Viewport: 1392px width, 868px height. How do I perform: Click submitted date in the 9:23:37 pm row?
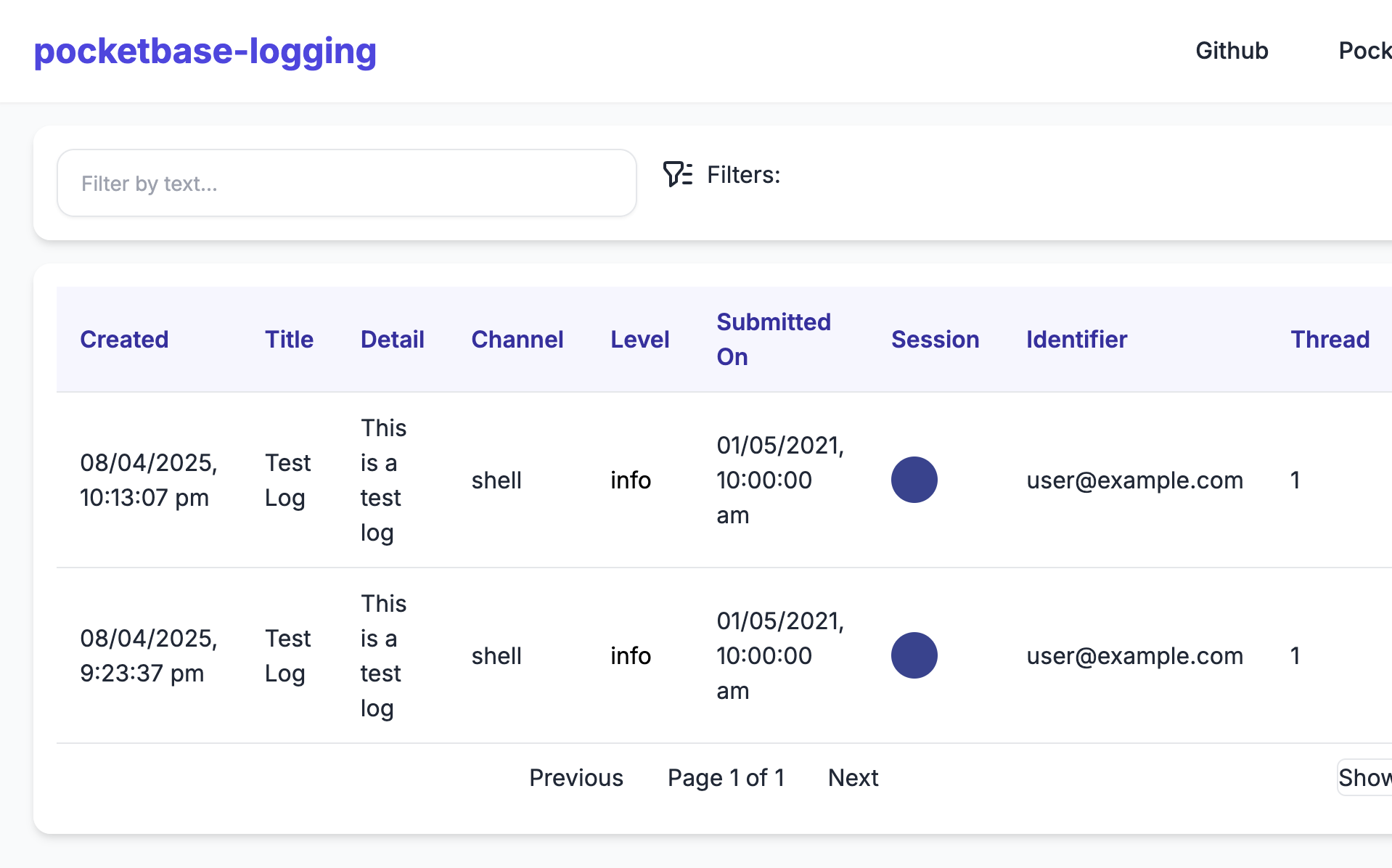coord(780,655)
